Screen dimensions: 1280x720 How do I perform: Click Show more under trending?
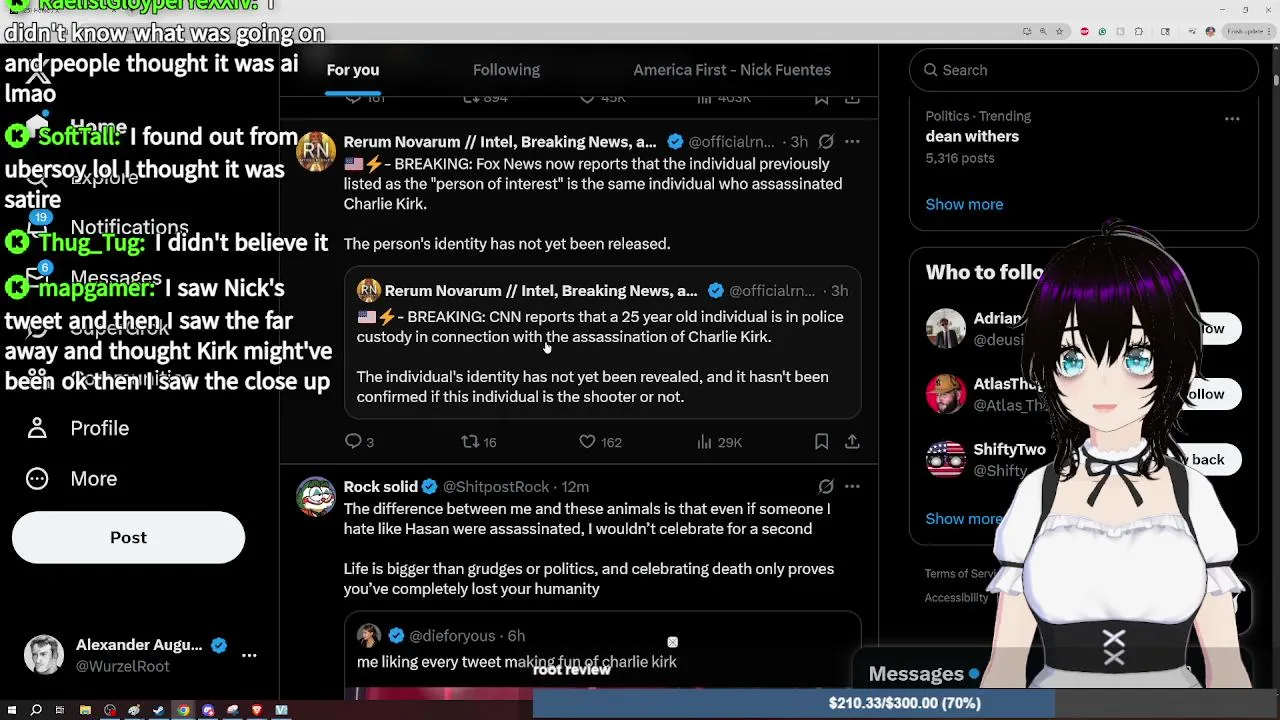(x=964, y=204)
